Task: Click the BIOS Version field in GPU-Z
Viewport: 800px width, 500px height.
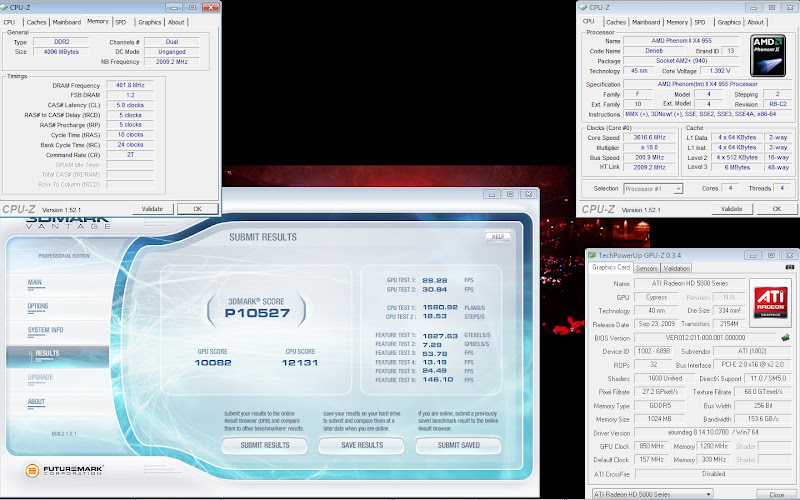Action: [705, 338]
